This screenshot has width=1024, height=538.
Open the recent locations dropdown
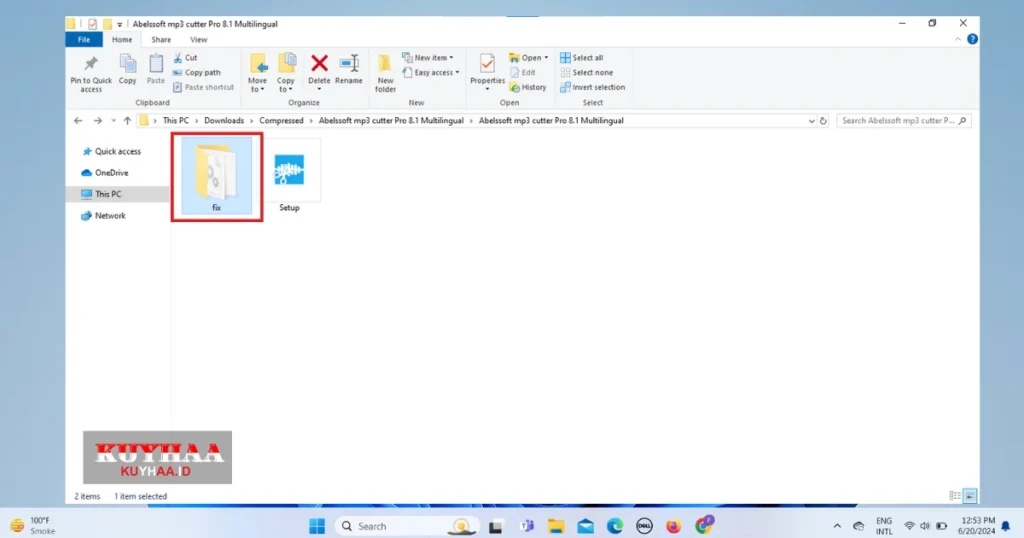coord(113,121)
